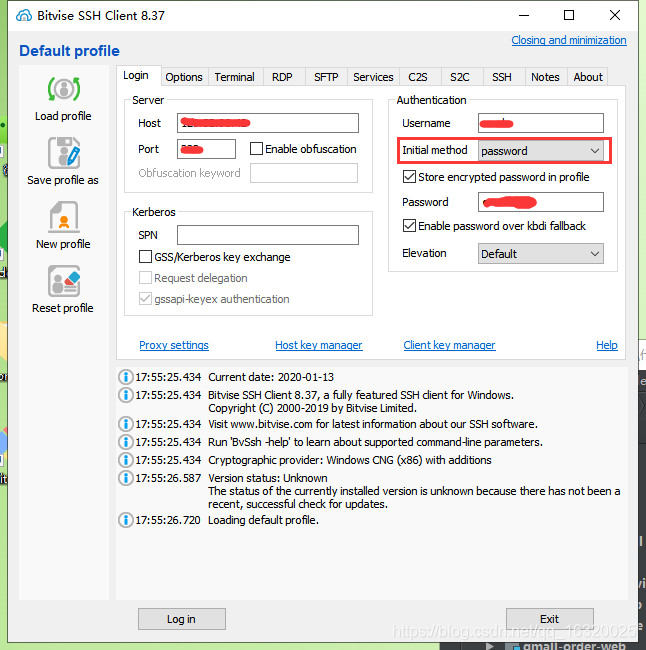Click the info icon beside Cryptographic provider entry
Screen dimensions: 646x650
pyautogui.click(x=126, y=460)
